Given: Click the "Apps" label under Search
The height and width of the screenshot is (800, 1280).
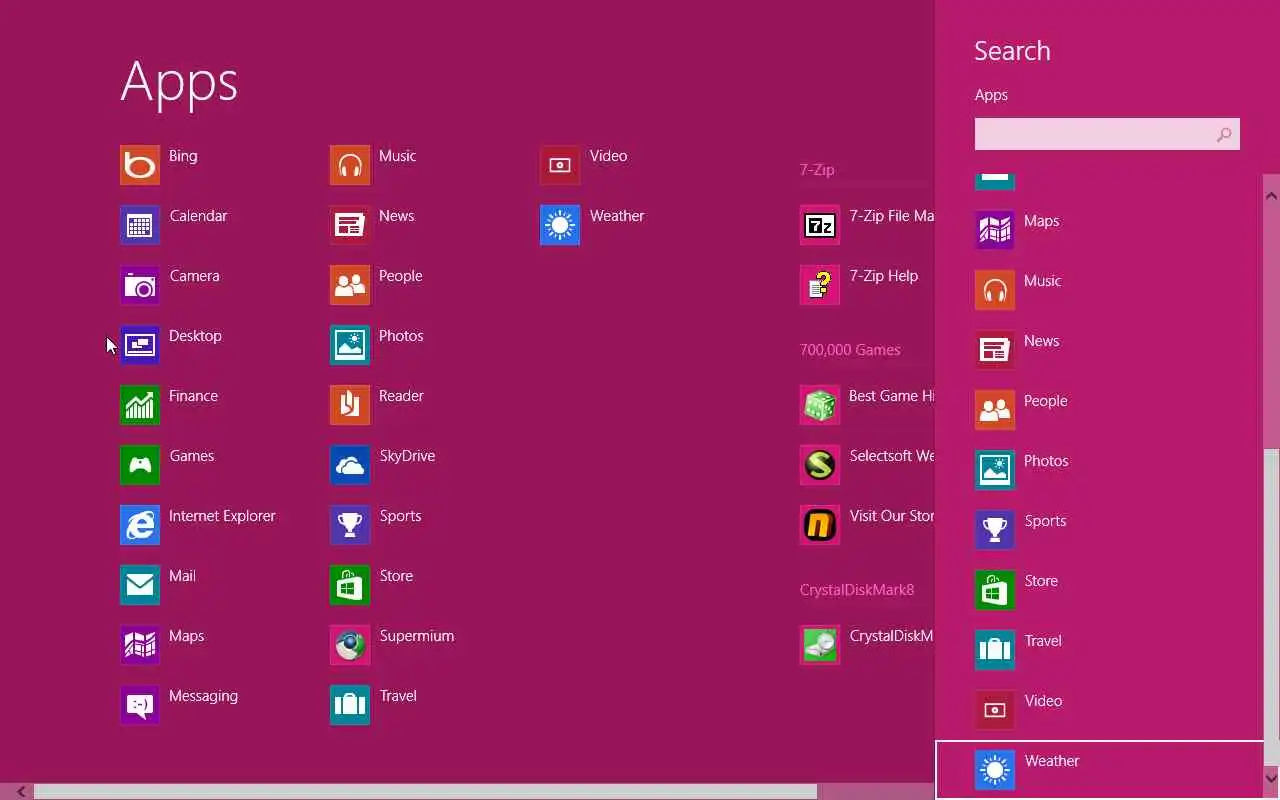Looking at the screenshot, I should [x=991, y=95].
